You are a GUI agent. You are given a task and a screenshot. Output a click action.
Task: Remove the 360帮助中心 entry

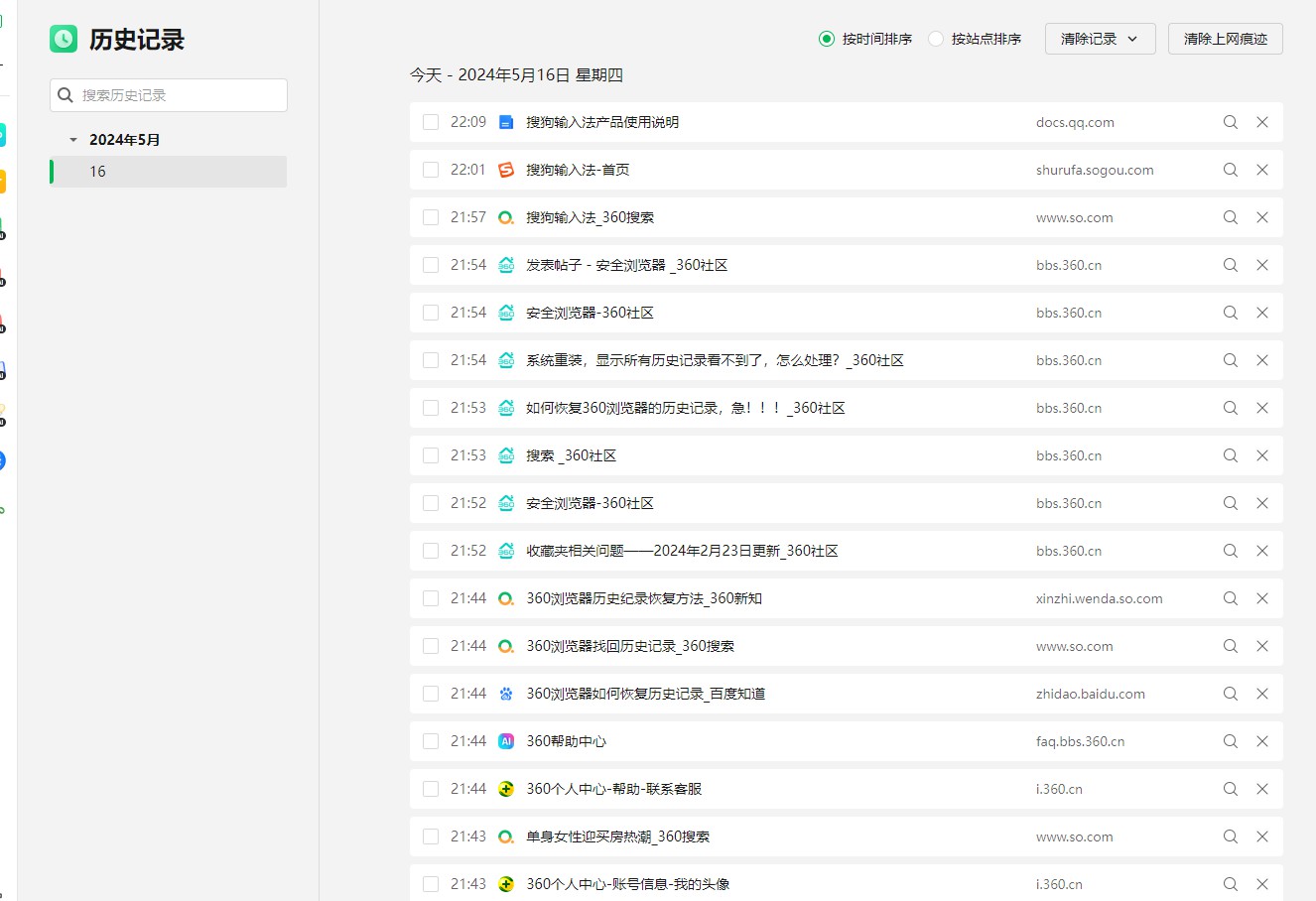(x=1262, y=741)
